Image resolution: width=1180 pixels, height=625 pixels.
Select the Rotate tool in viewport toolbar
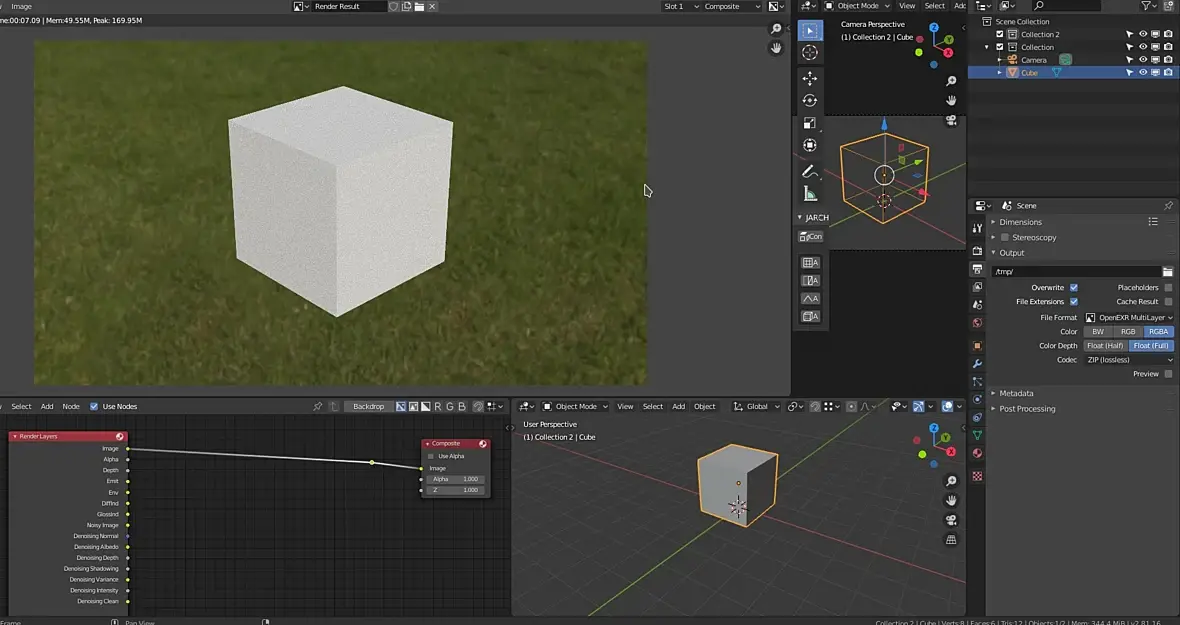click(x=810, y=100)
